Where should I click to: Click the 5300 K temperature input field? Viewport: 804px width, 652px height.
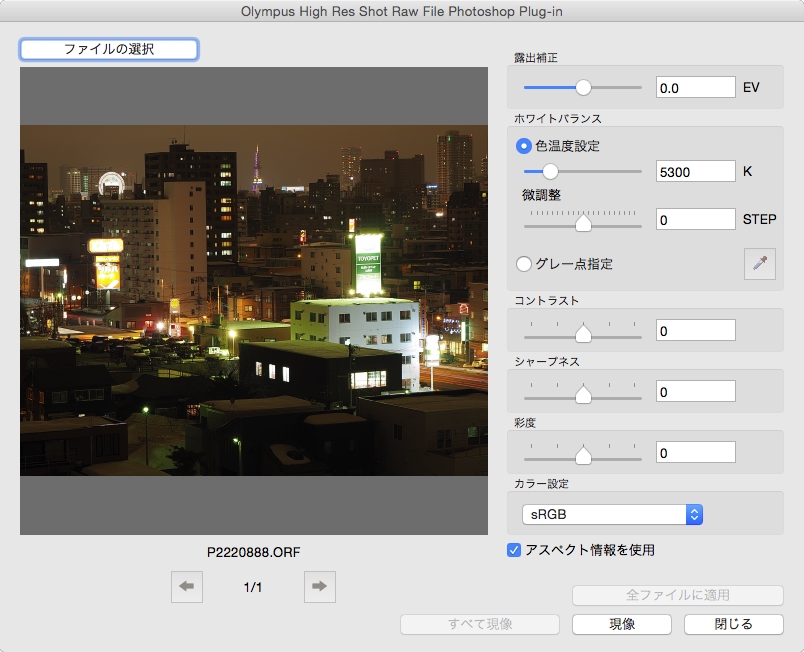(x=695, y=171)
